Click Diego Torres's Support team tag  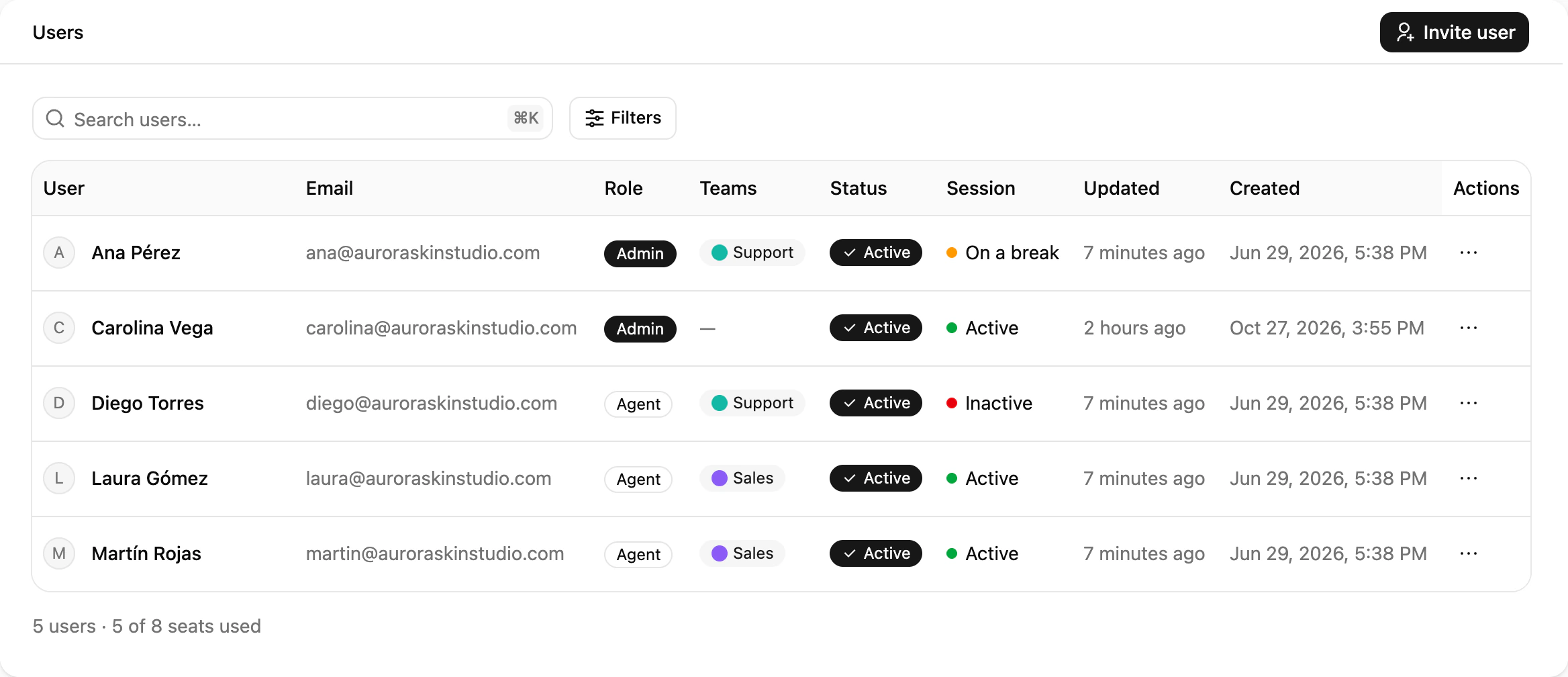[x=752, y=403]
